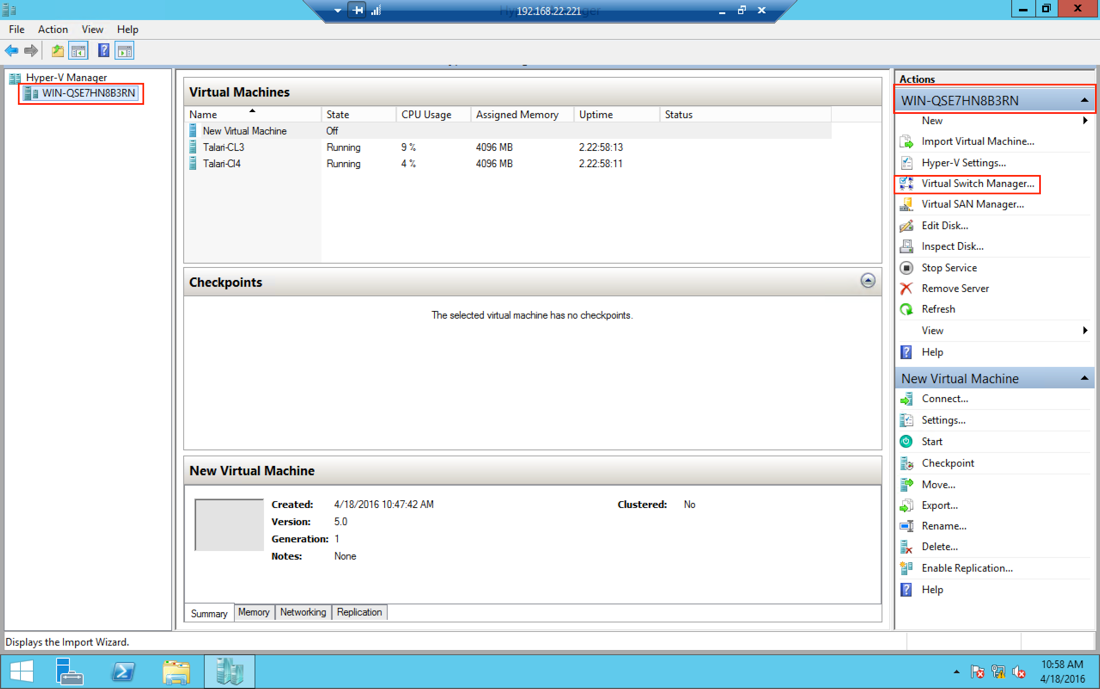Switch to the Replication tab
The height and width of the screenshot is (689, 1100).
click(359, 613)
